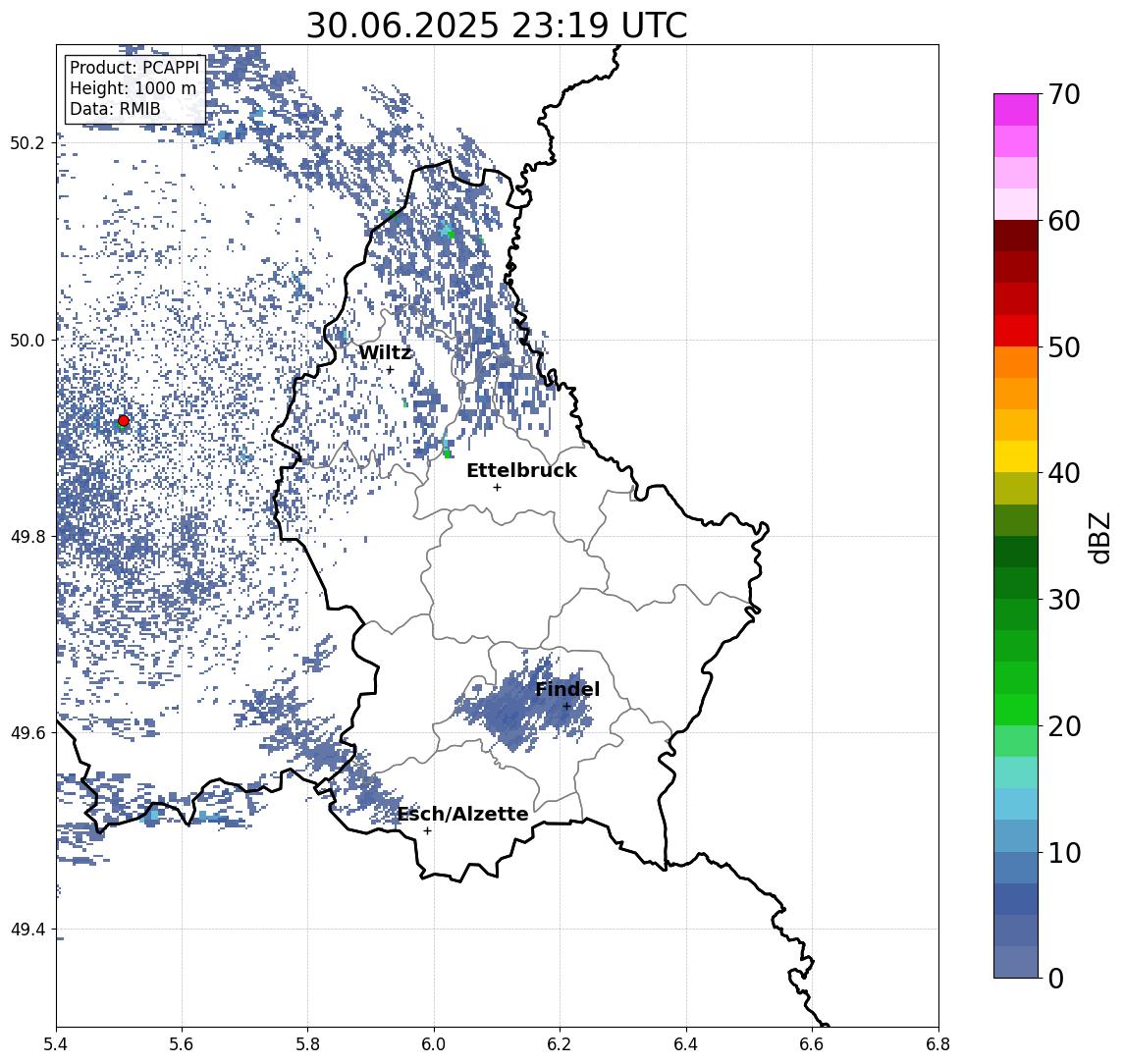Click the colorbar tick value 10

[x=1064, y=853]
